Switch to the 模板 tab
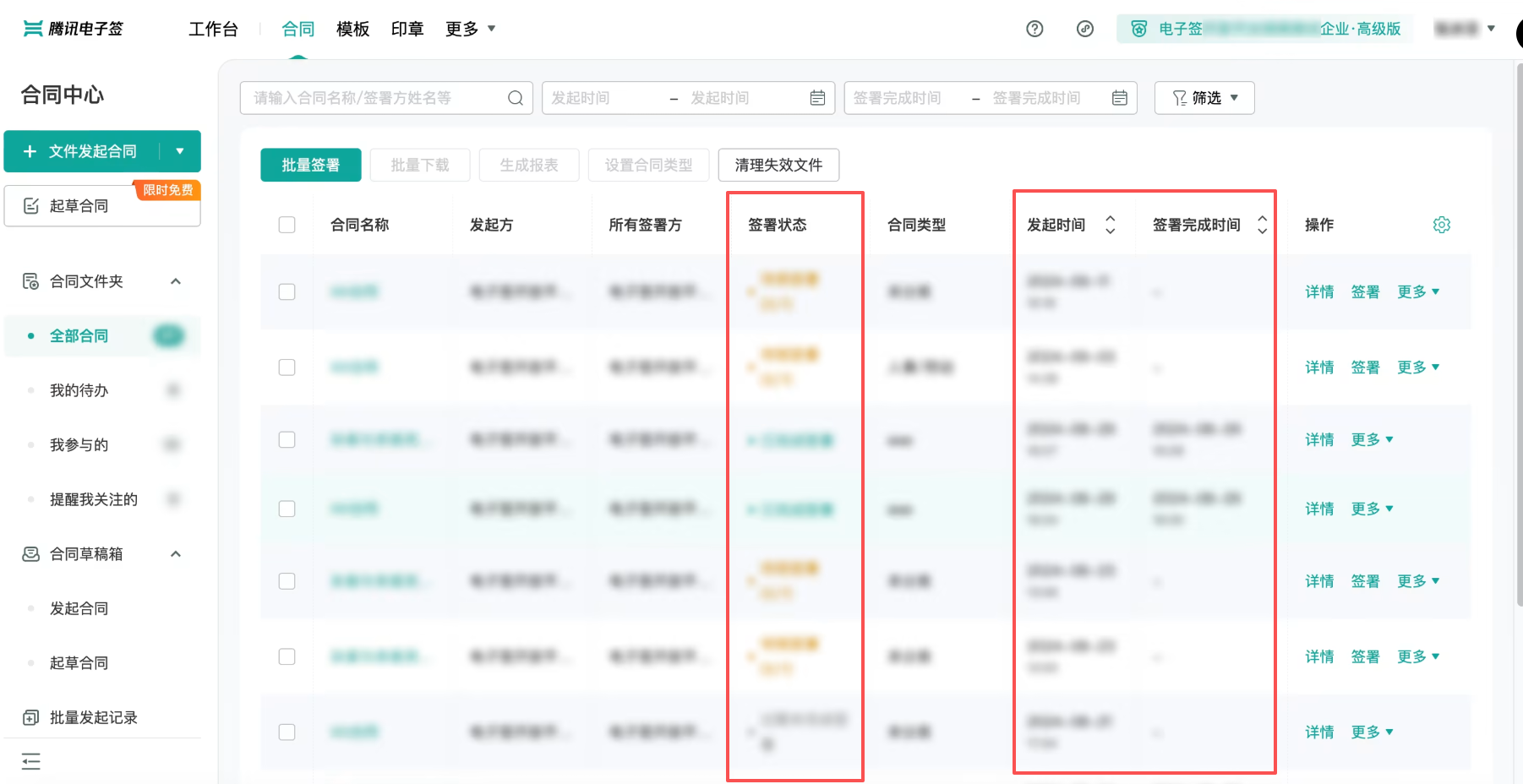1523x784 pixels. 352,29
